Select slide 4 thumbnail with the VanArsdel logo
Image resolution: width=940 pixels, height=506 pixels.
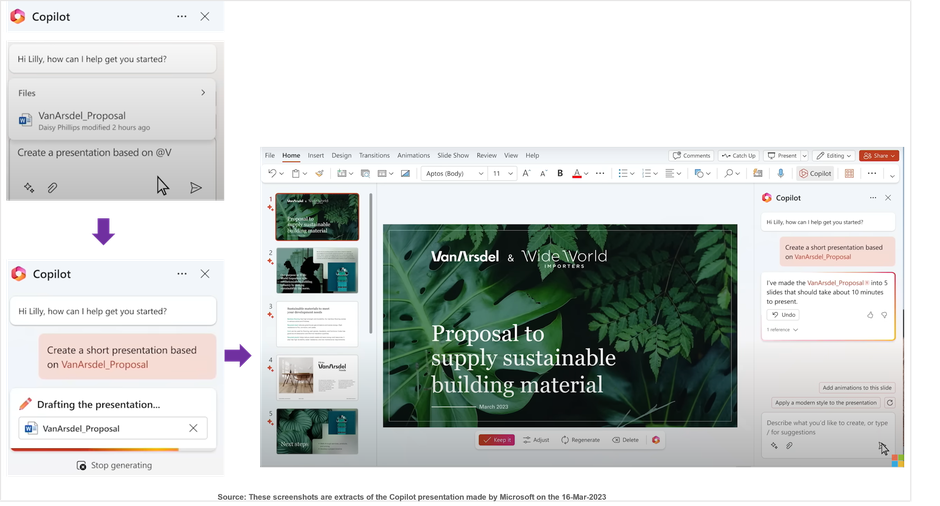coord(317,377)
